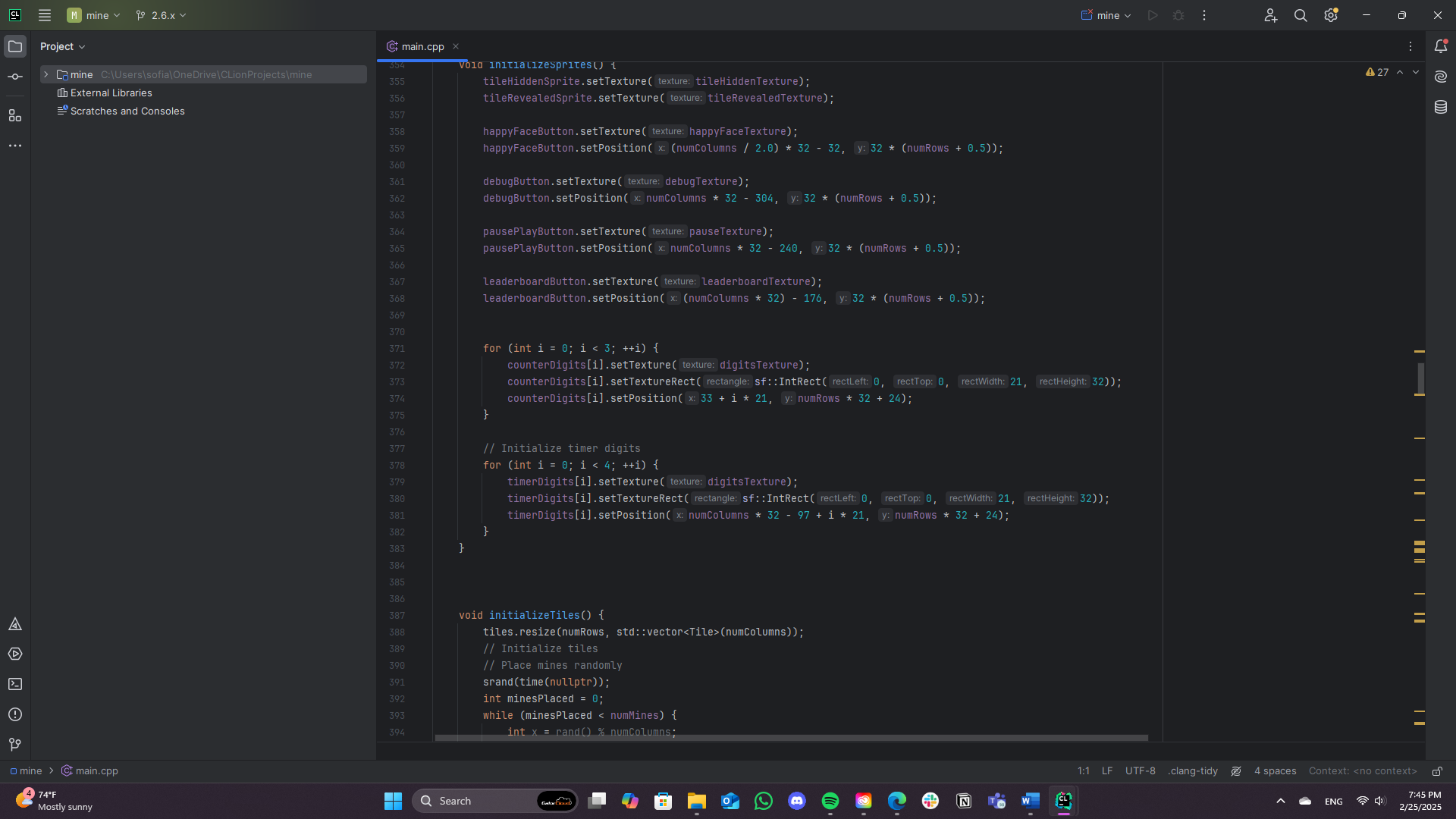Click the 4 spaces indent setting
1456x819 pixels.
1275,771
